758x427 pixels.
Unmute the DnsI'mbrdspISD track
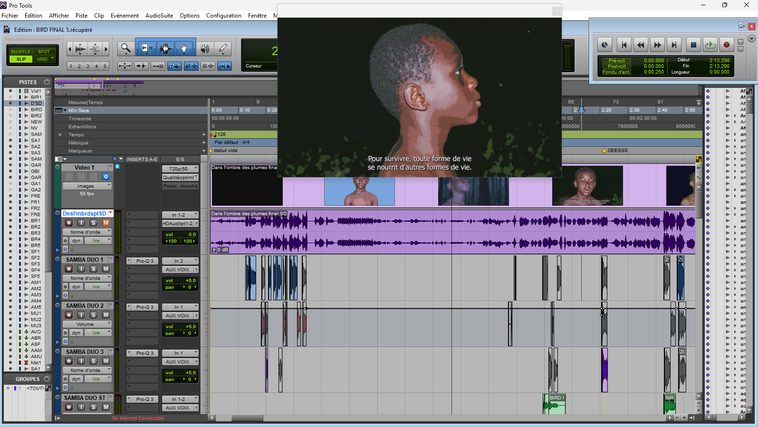click(x=105, y=223)
